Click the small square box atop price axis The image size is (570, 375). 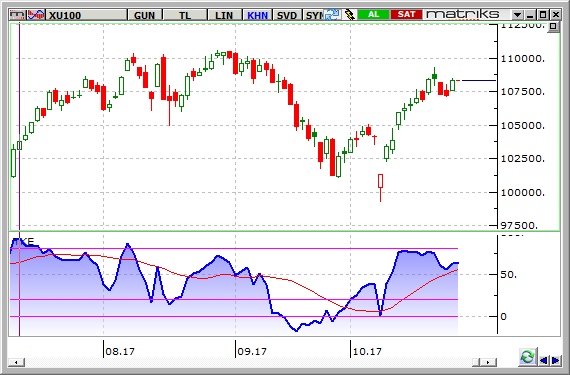click(x=553, y=26)
